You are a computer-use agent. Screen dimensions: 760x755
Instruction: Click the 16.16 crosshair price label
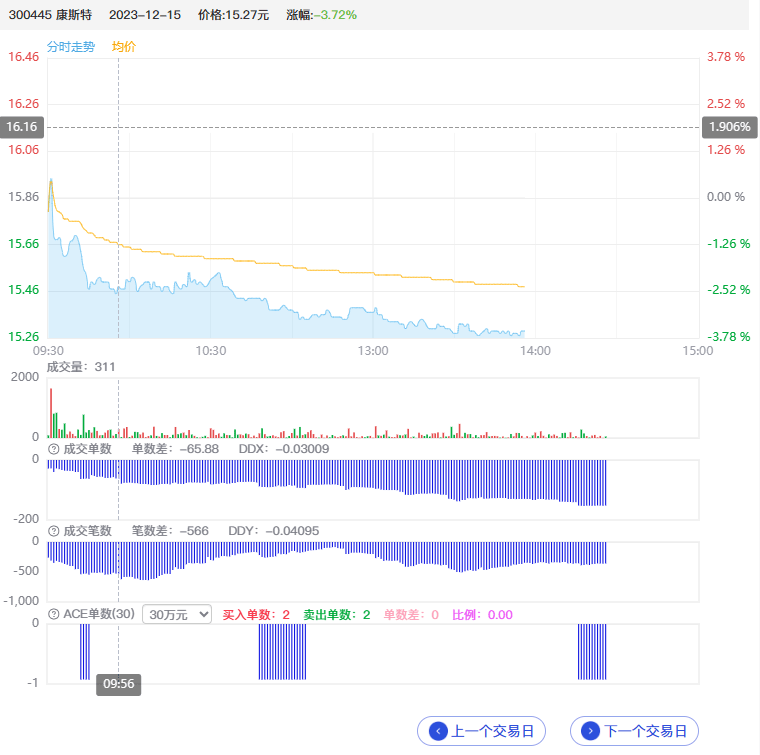click(22, 127)
